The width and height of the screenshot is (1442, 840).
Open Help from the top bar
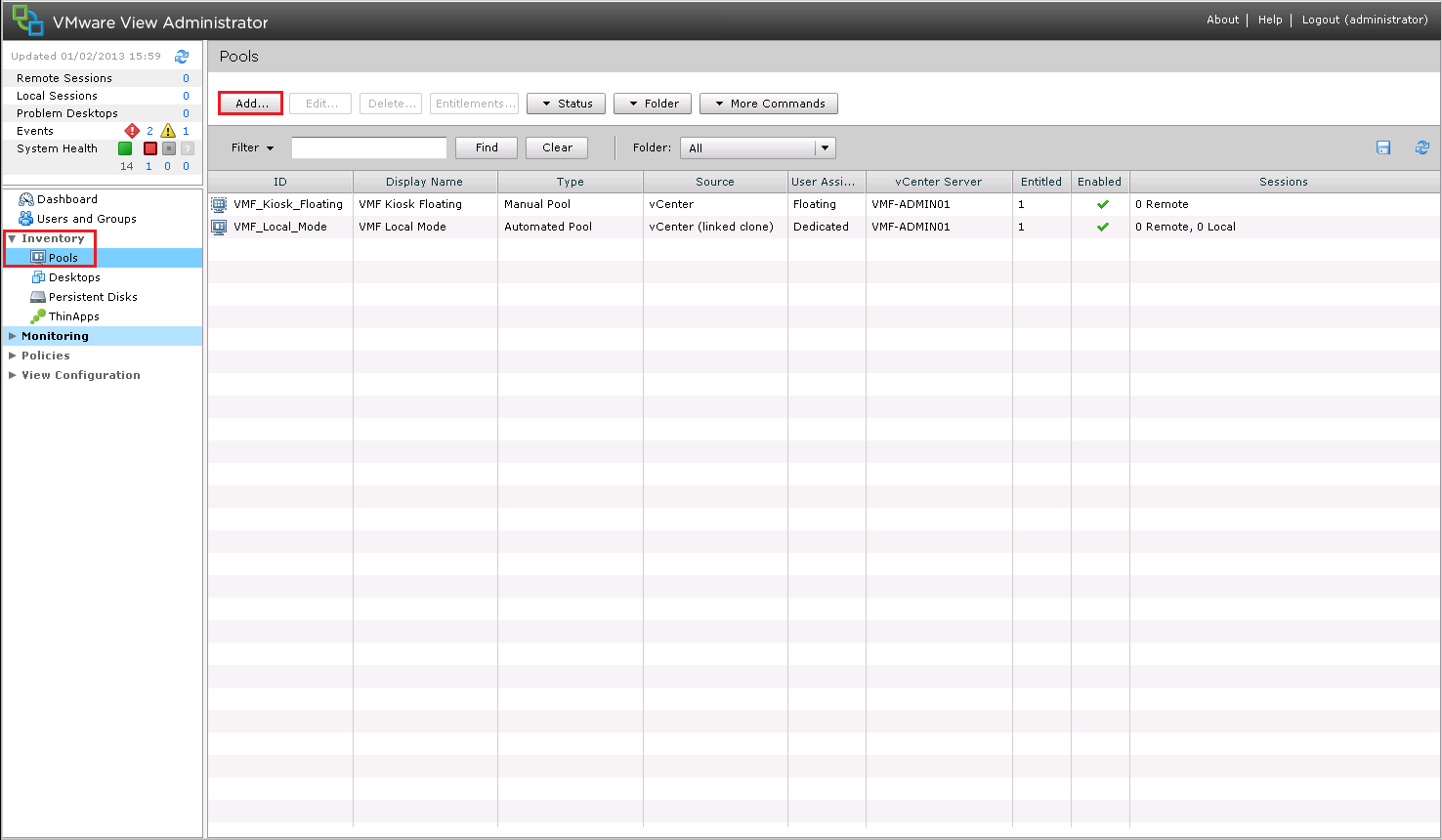point(1269,19)
